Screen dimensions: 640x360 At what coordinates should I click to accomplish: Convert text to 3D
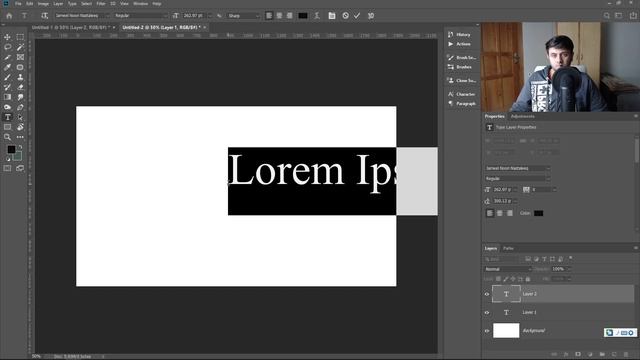pos(371,16)
